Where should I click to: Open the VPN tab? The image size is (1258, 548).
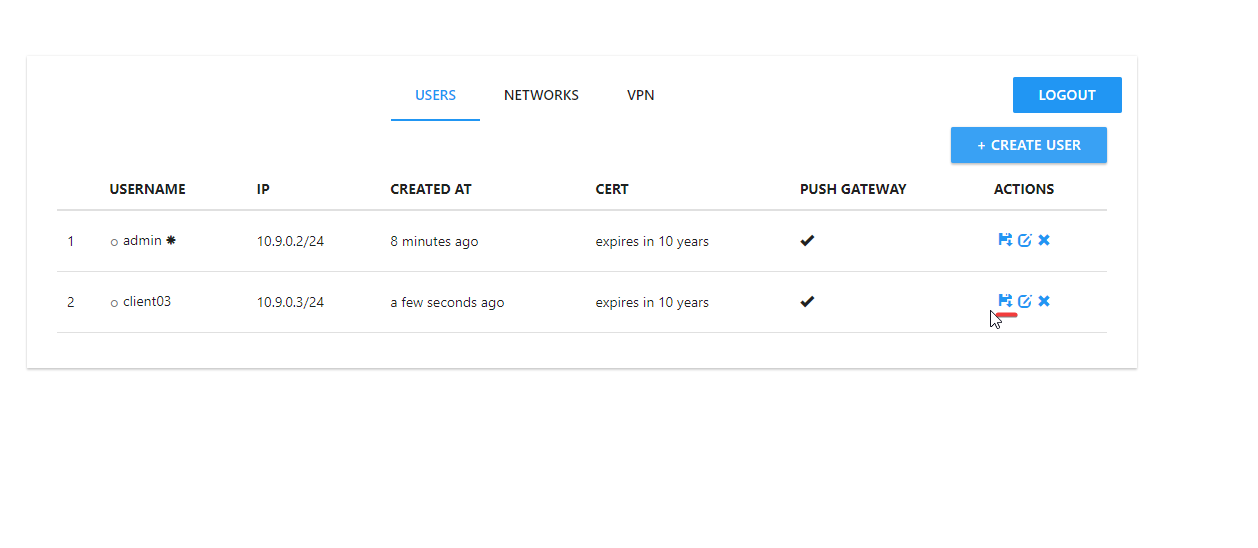tap(641, 96)
